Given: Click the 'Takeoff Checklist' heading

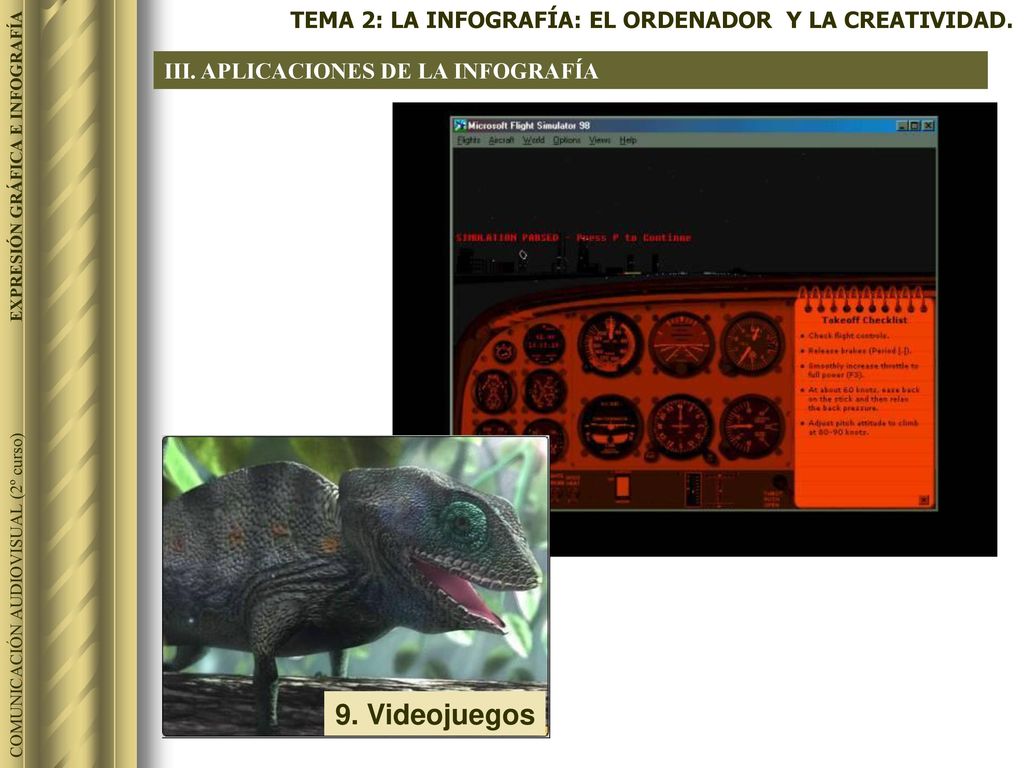Looking at the screenshot, I should [864, 320].
